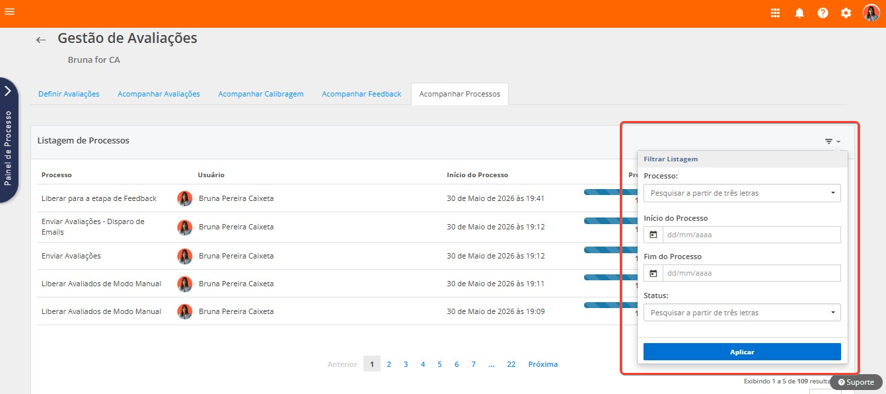Click calendar icon for Fim do Processo

pos(653,273)
